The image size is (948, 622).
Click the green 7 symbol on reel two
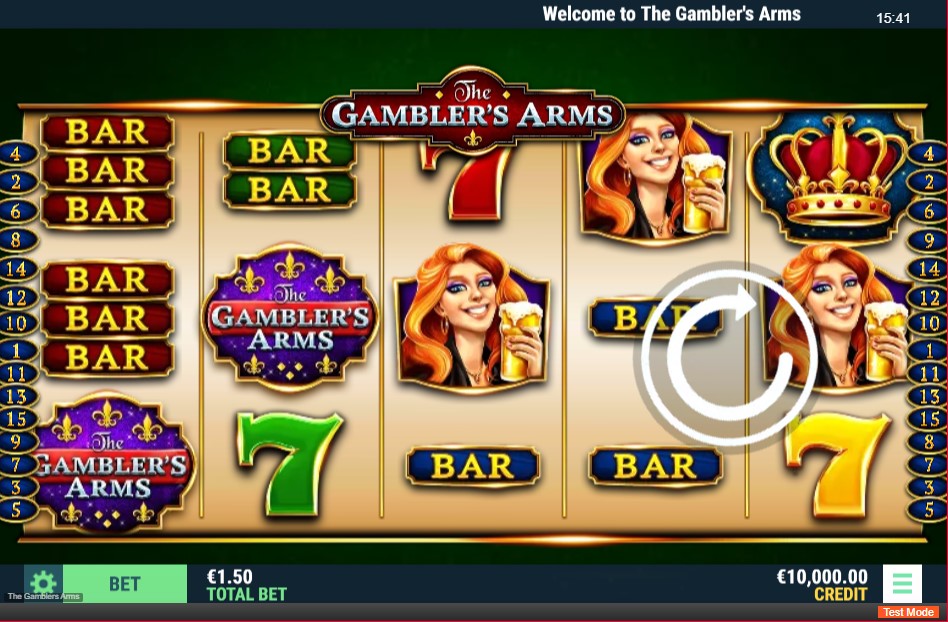point(290,462)
